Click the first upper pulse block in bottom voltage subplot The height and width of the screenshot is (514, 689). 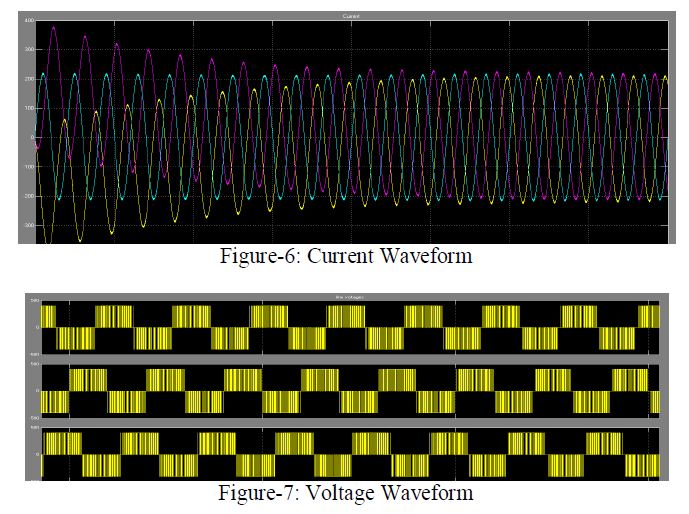[62, 443]
